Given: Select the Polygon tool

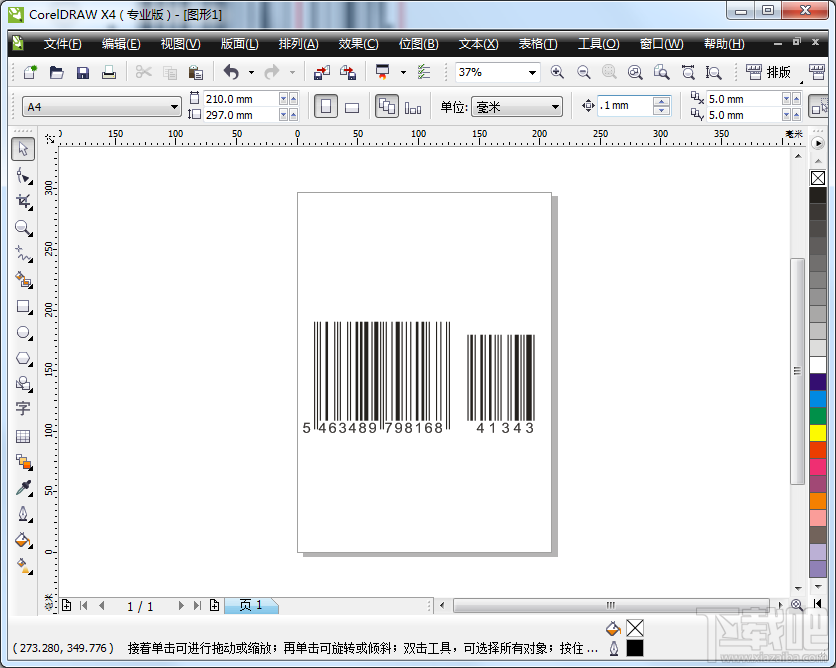Looking at the screenshot, I should [23, 358].
